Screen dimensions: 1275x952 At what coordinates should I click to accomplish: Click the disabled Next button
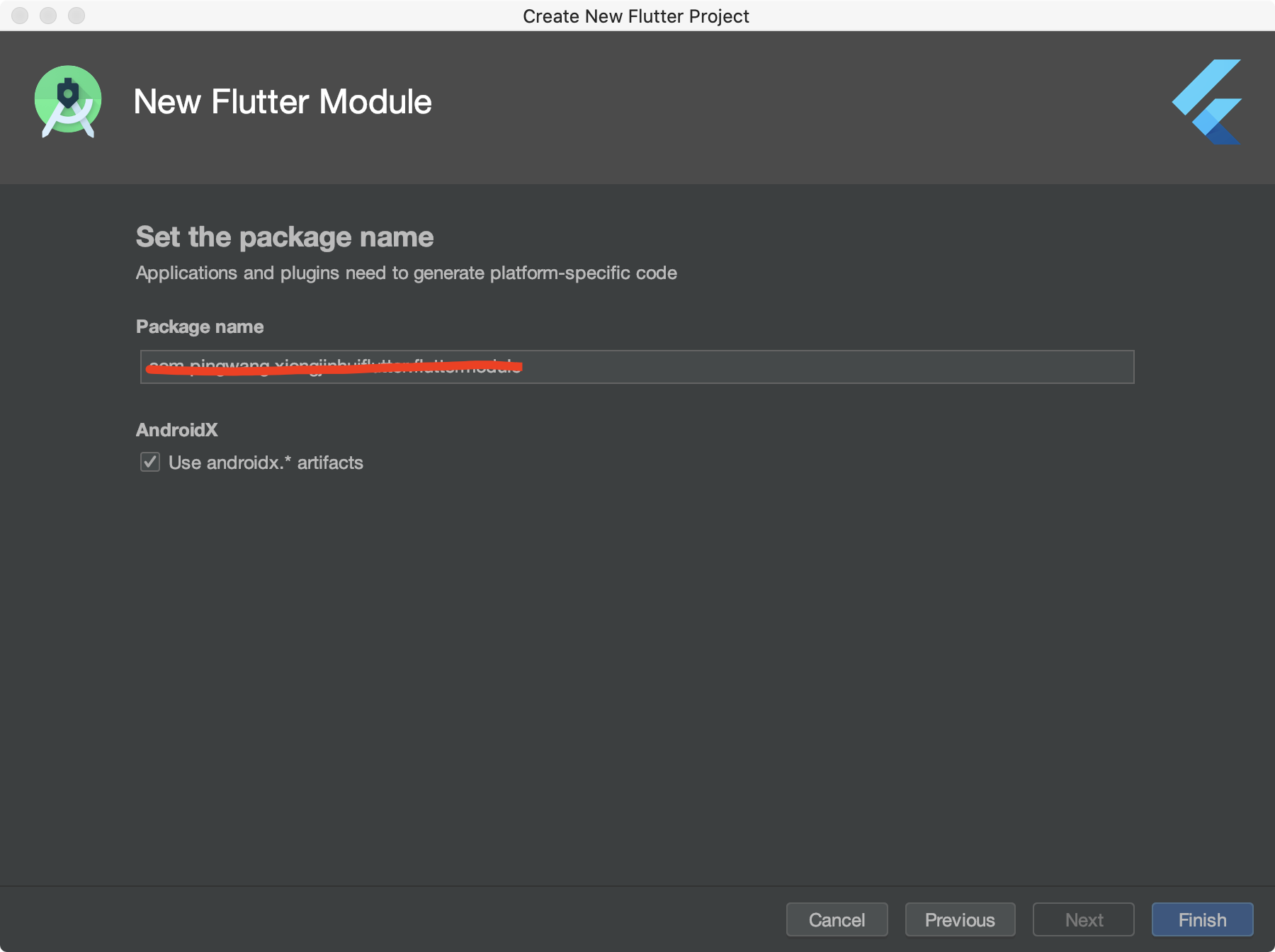tap(1083, 919)
